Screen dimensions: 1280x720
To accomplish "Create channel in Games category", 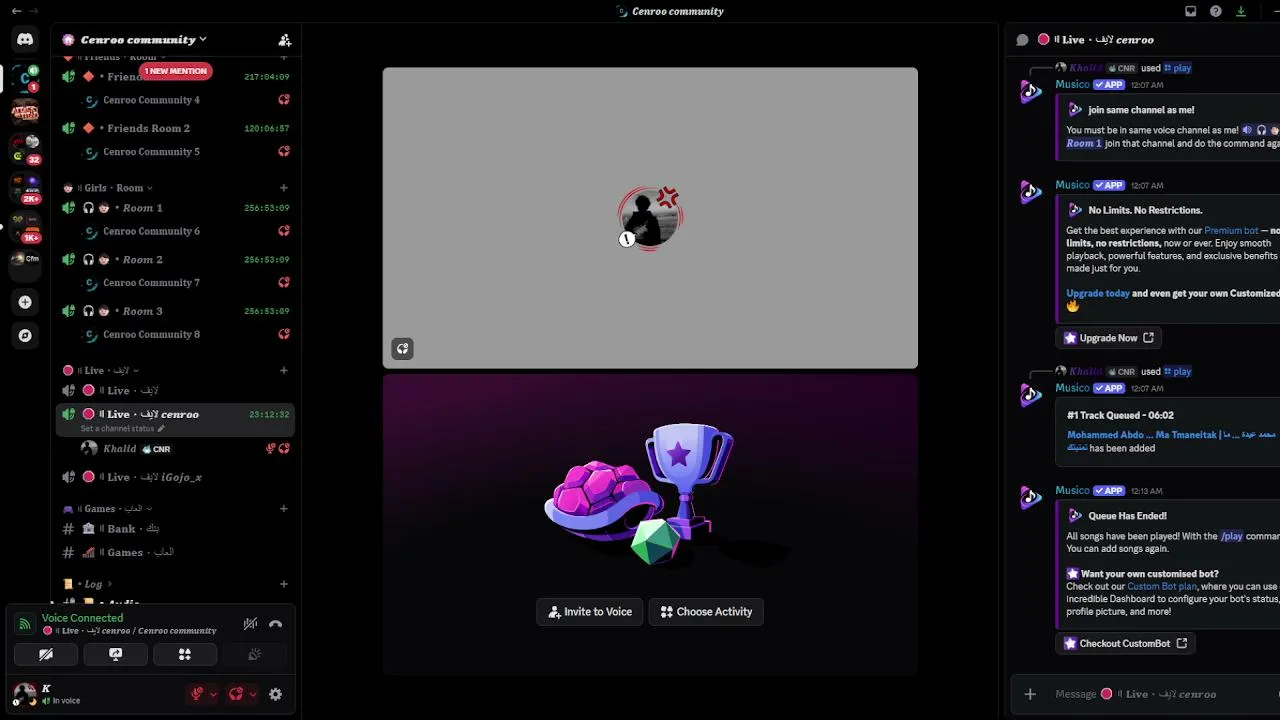I will pos(284,509).
